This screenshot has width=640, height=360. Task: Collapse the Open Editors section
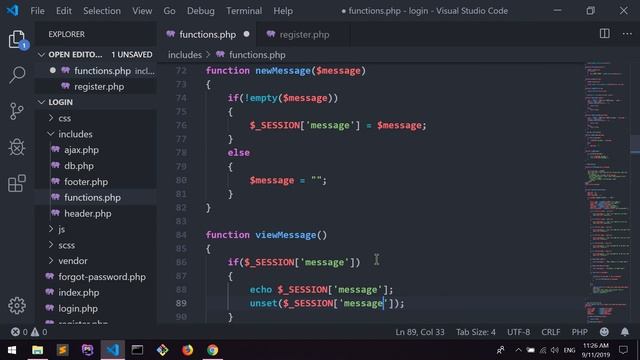(41, 54)
